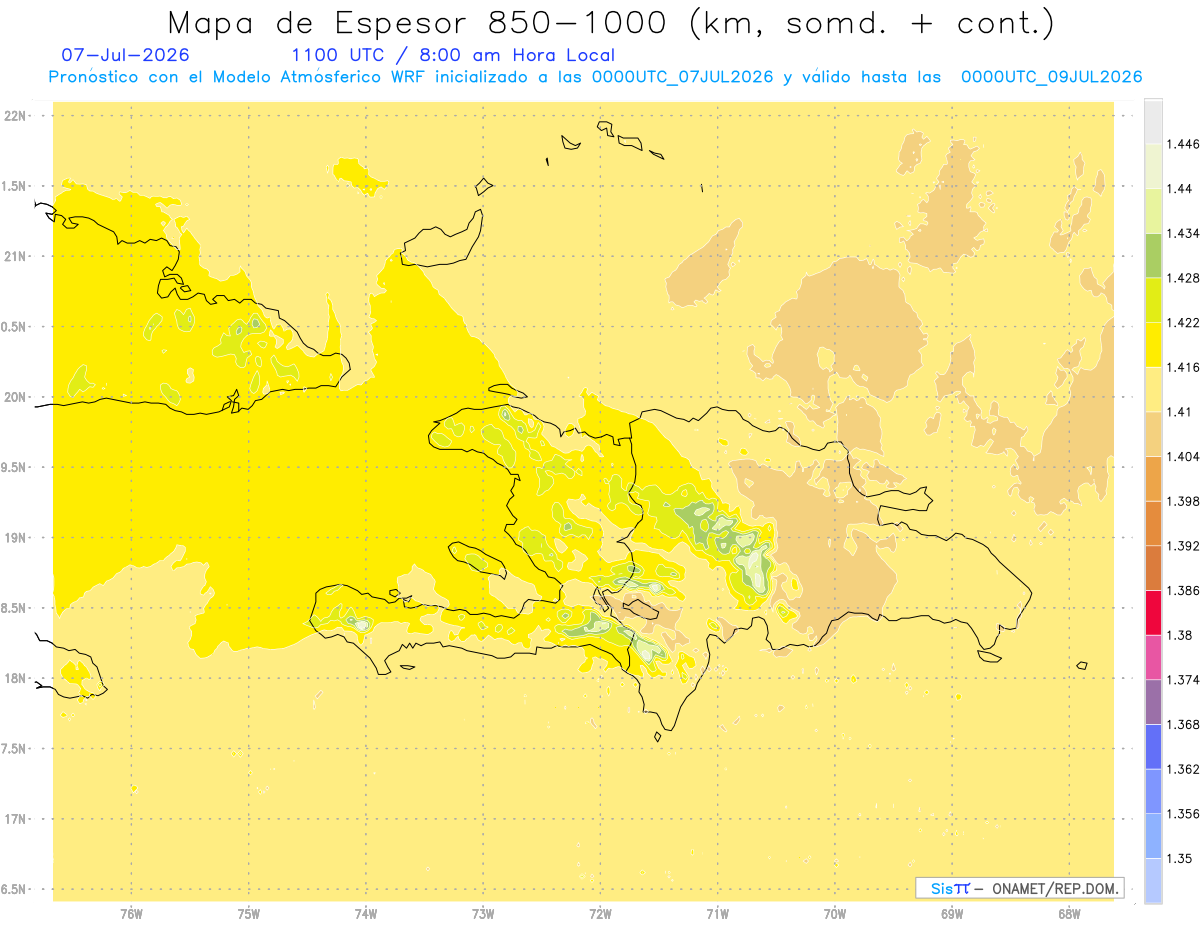The height and width of the screenshot is (927, 1200).
Task: Pick the red swatch between 1.38 and 1.386
Action: coord(1153,613)
